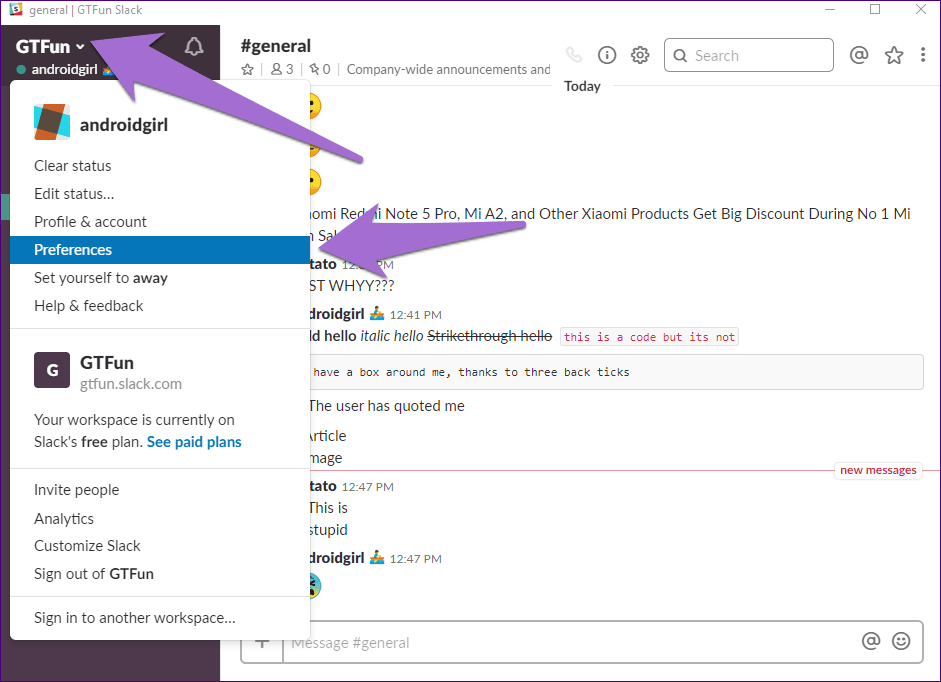
Task: Click the 12:47 PM timestamp next to tato
Action: (x=367, y=487)
